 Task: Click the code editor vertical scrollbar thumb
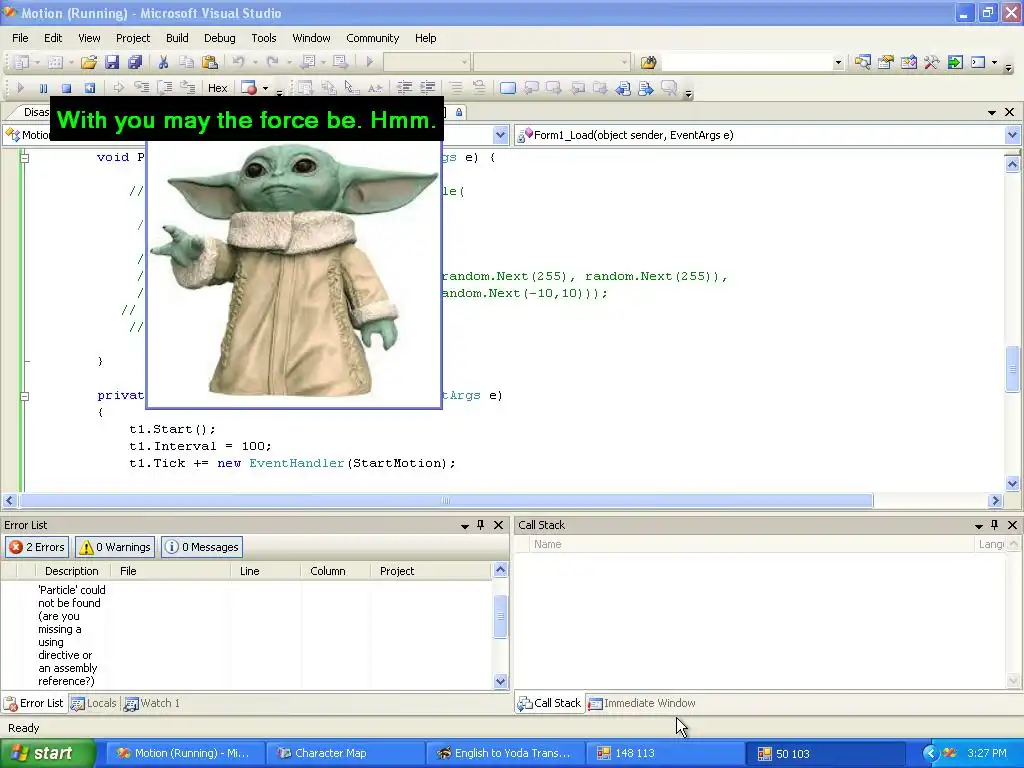tap(1012, 369)
